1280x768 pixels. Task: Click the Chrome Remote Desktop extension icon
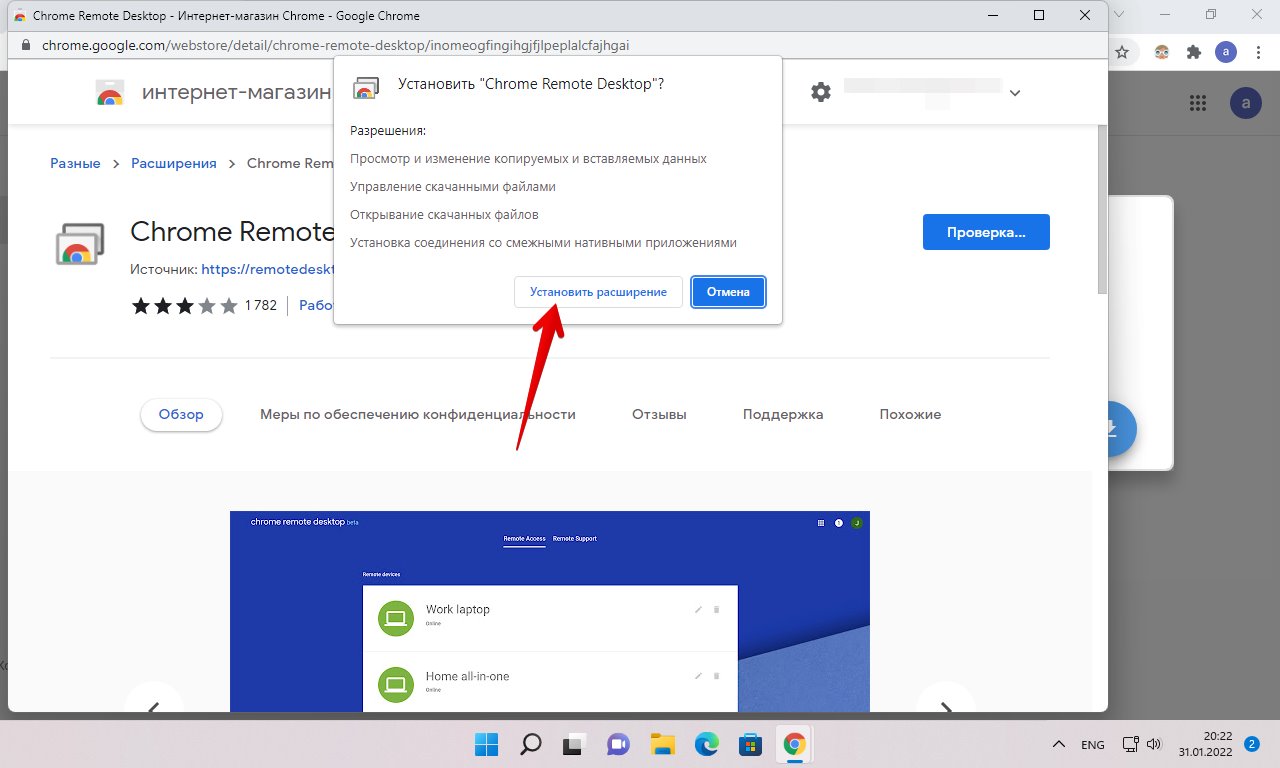click(x=80, y=243)
